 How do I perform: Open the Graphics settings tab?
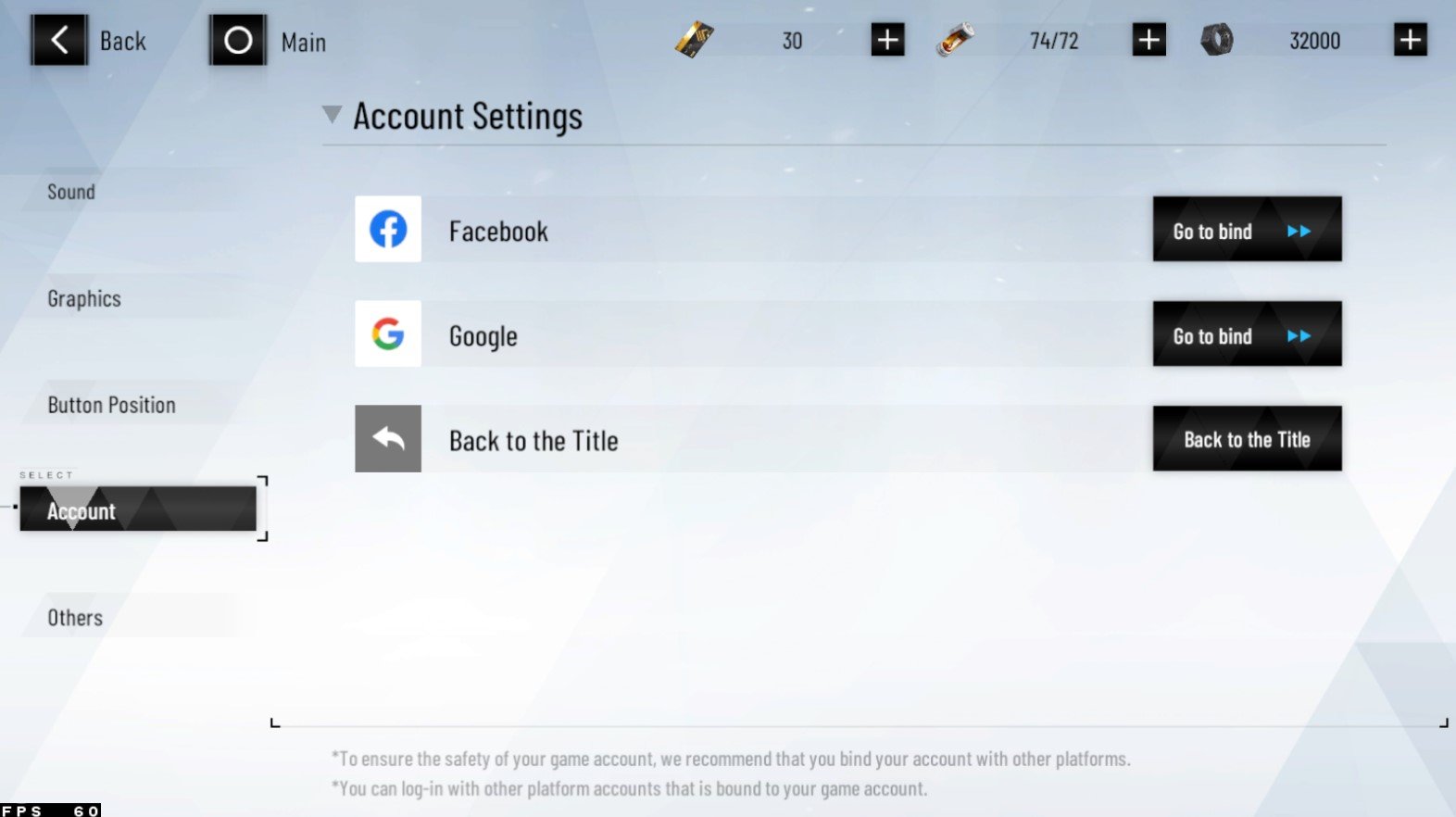click(x=84, y=298)
